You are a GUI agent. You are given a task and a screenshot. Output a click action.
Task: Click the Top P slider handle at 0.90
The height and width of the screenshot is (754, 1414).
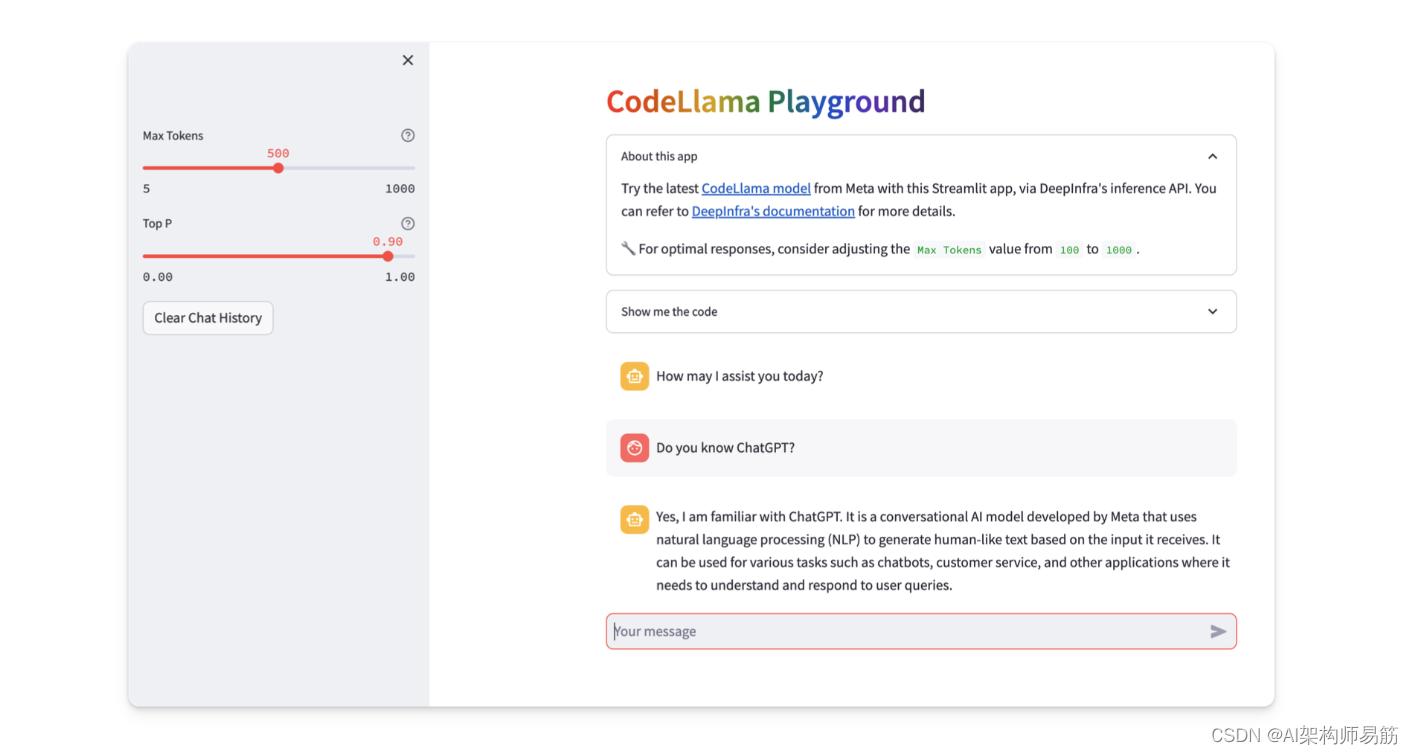coord(388,256)
